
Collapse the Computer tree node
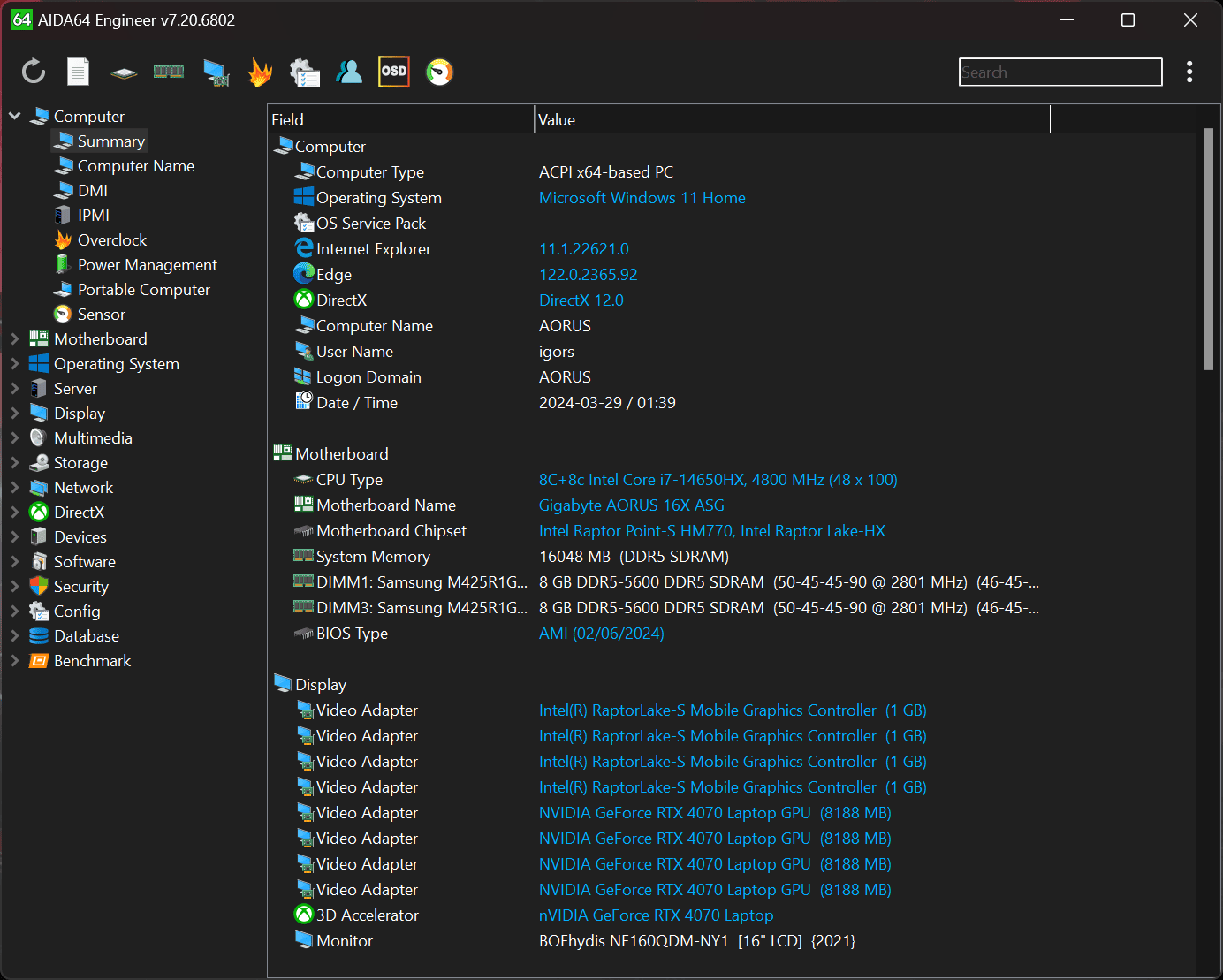15,116
